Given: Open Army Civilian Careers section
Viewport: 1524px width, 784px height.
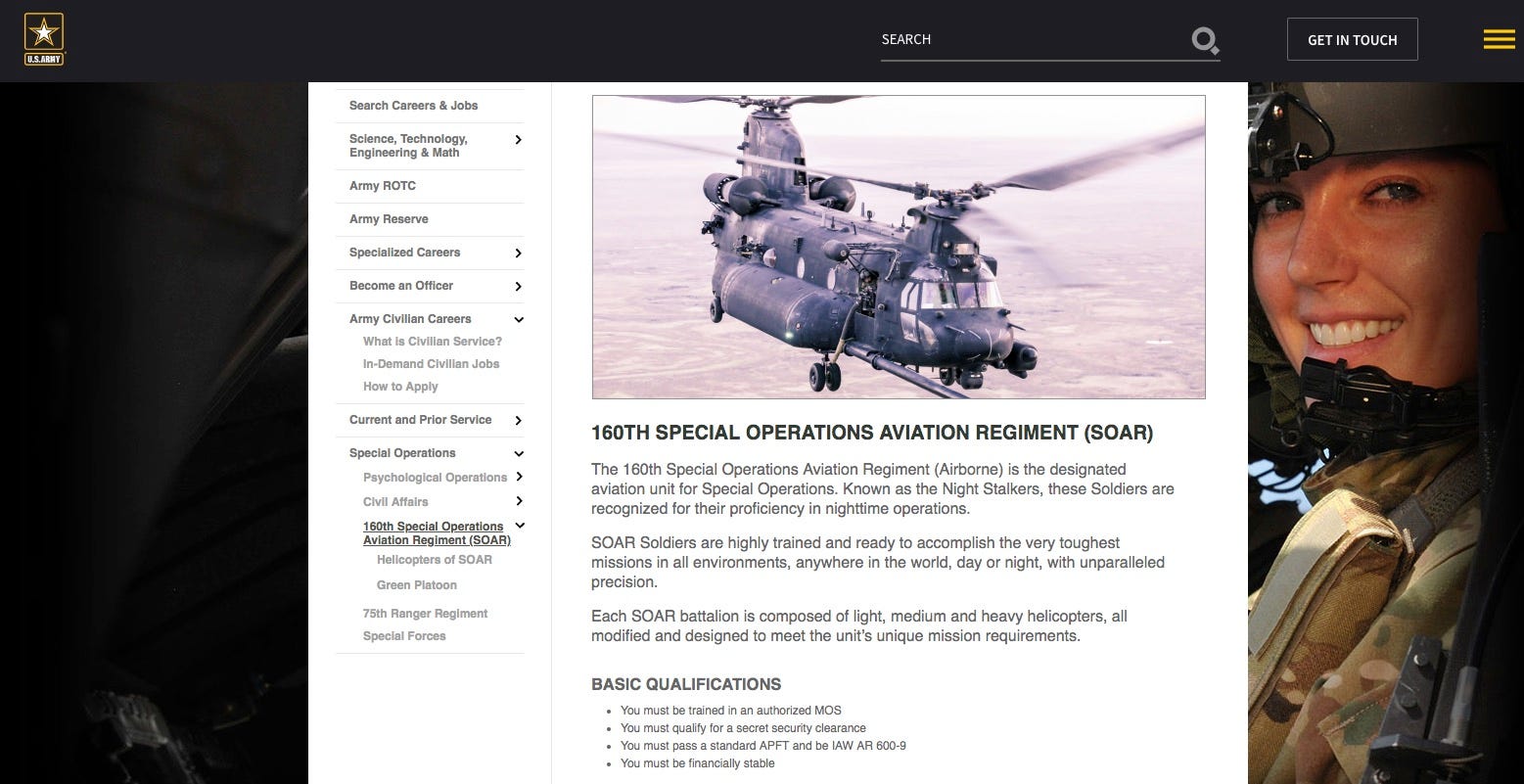Looking at the screenshot, I should pyautogui.click(x=410, y=319).
